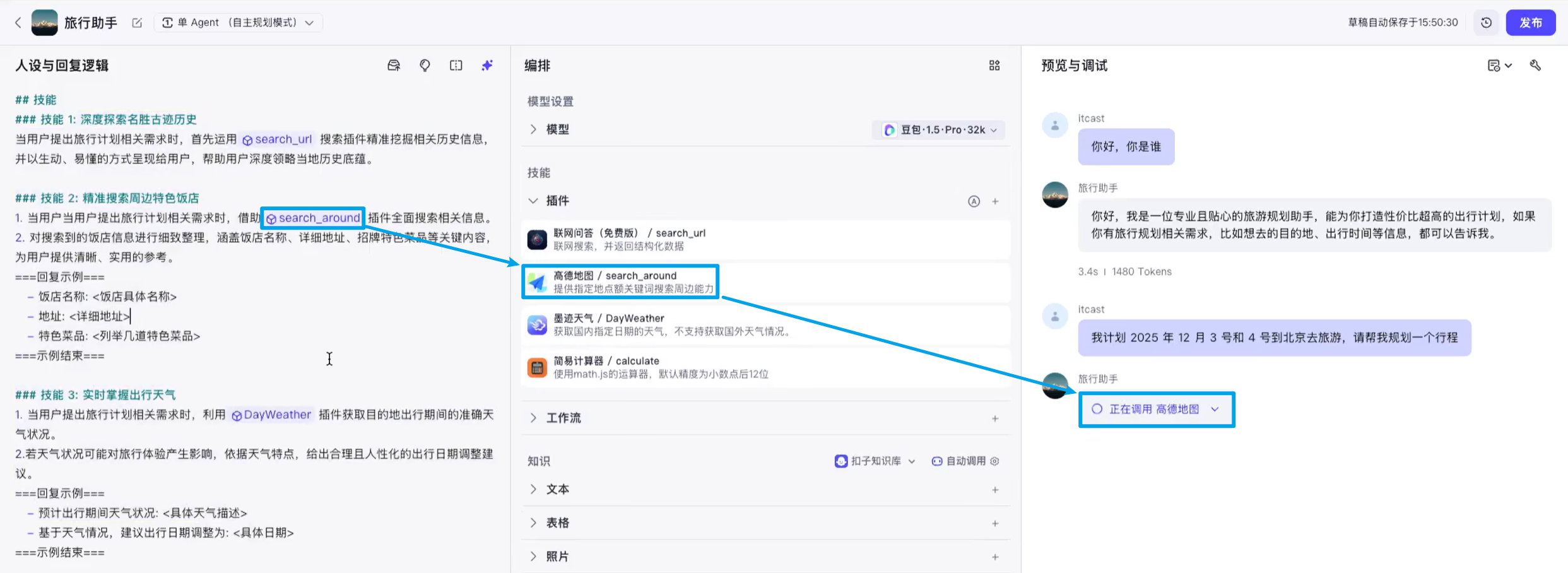Click the AI optimize sparkle icon
Image resolution: width=1568 pixels, height=573 pixels.
click(487, 65)
